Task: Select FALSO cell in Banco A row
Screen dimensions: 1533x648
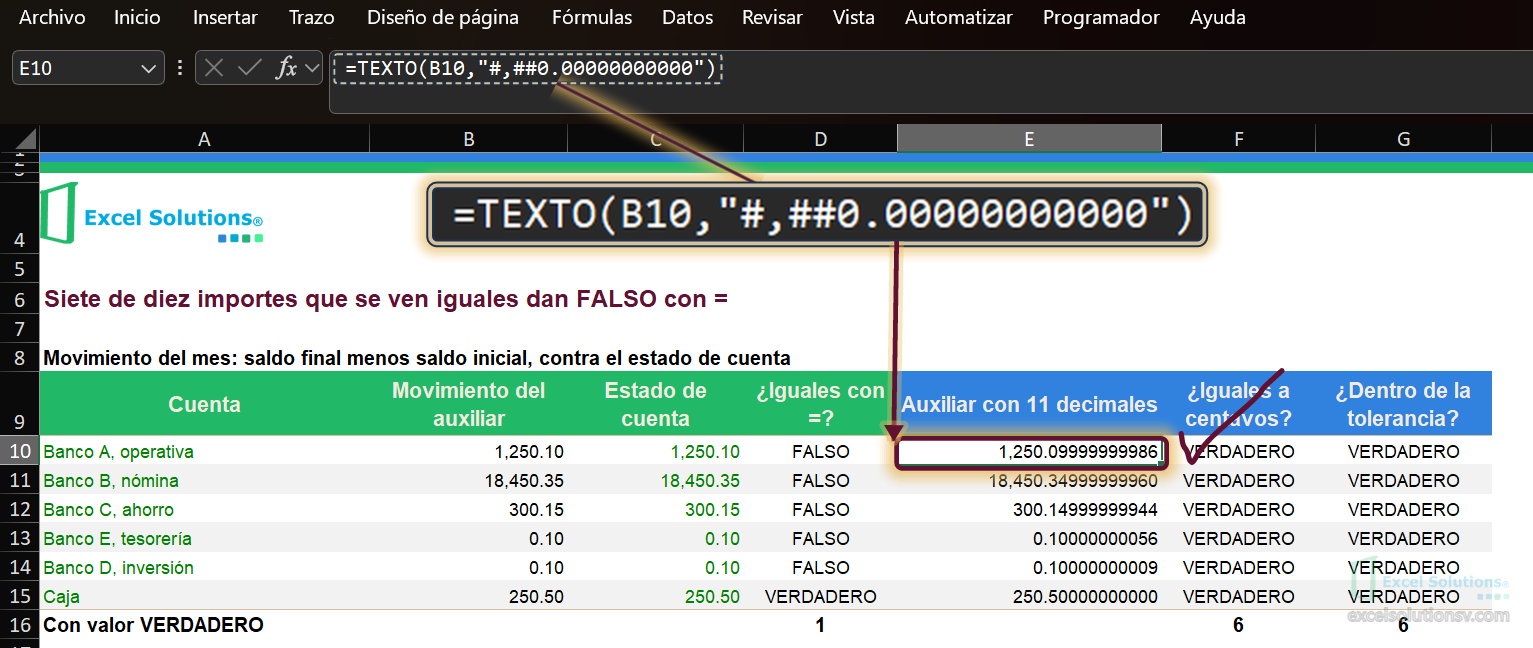Action: click(x=820, y=451)
